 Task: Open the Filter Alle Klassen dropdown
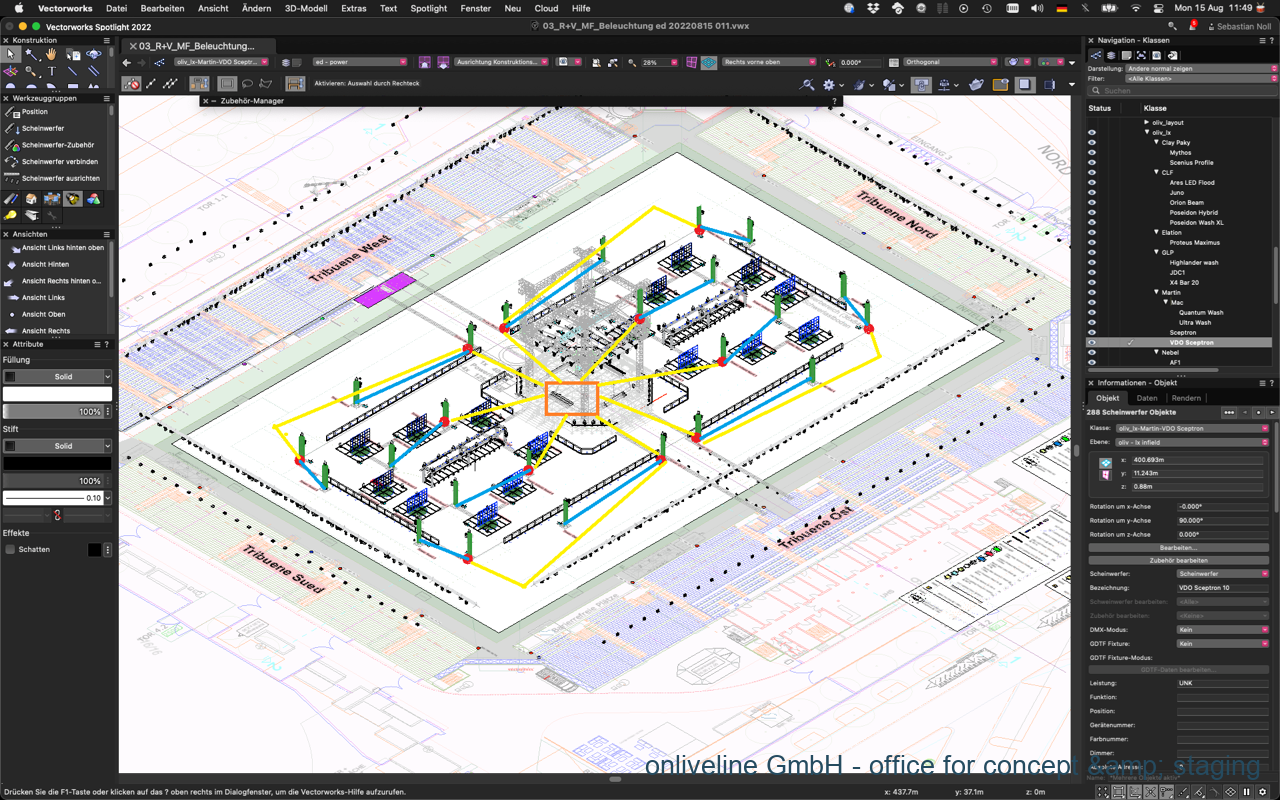[1202, 78]
